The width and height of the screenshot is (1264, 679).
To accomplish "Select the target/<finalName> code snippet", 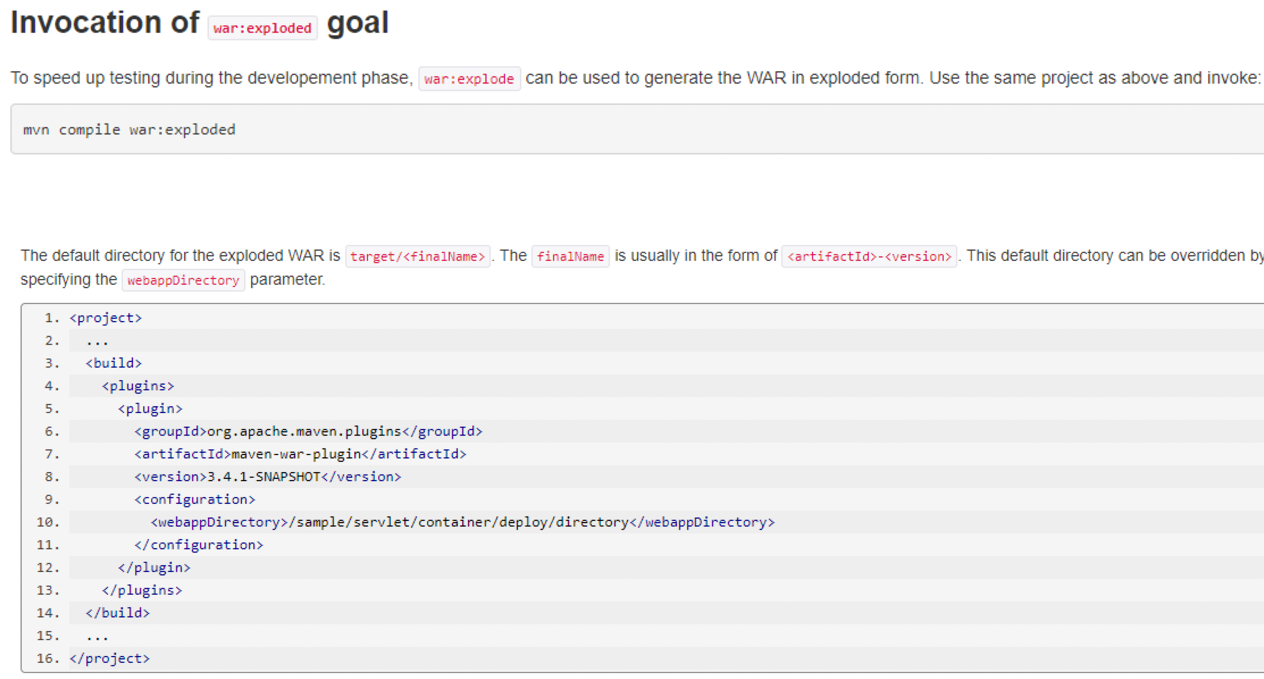I will (418, 256).
